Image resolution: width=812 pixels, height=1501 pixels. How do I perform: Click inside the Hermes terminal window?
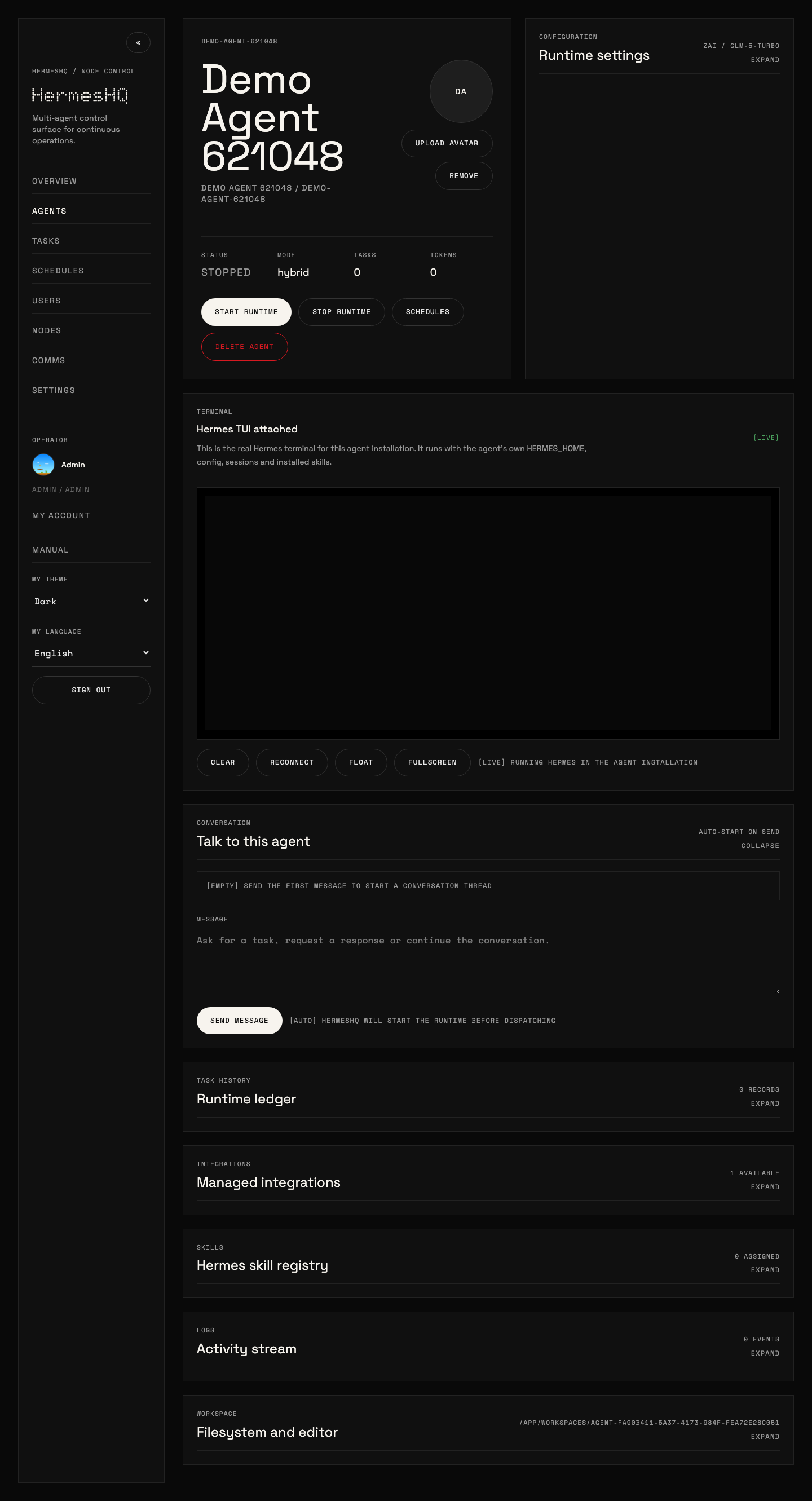point(487,613)
